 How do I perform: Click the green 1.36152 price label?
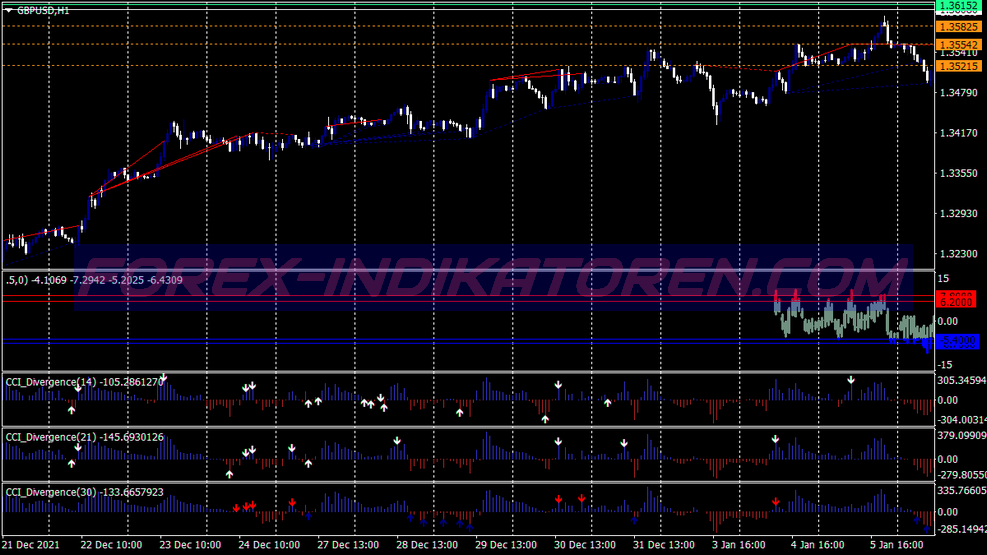[x=957, y=6]
